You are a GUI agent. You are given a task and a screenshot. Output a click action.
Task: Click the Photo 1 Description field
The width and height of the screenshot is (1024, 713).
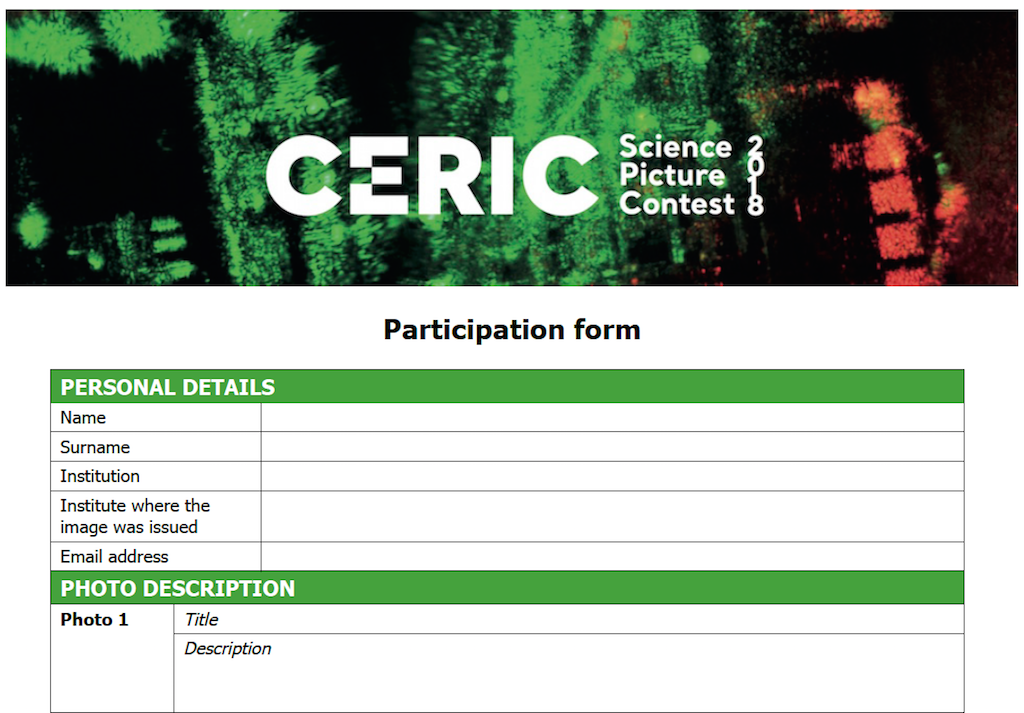tap(569, 673)
